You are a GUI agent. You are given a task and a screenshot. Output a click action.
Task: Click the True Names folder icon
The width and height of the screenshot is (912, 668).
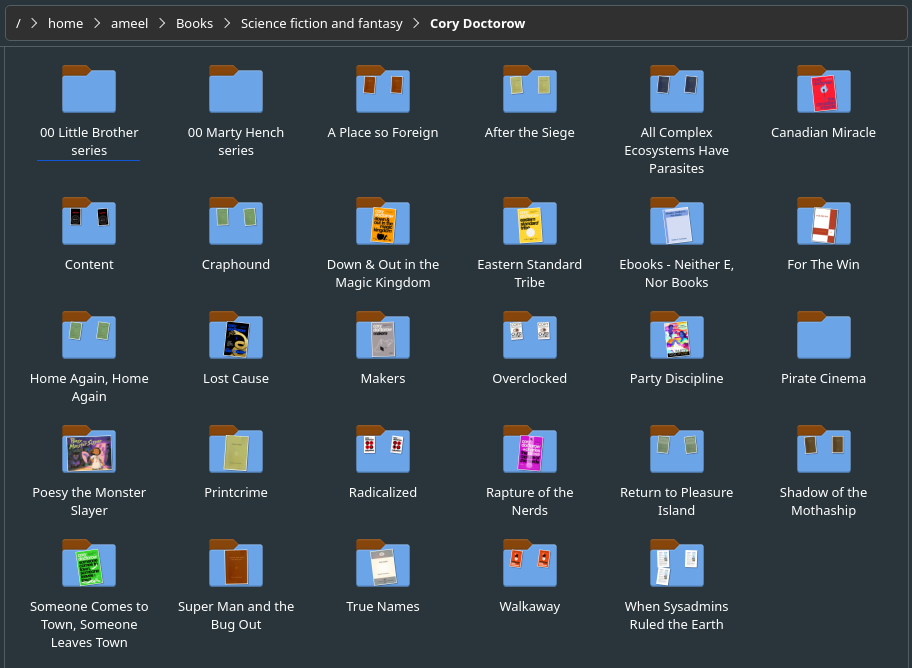coord(383,563)
